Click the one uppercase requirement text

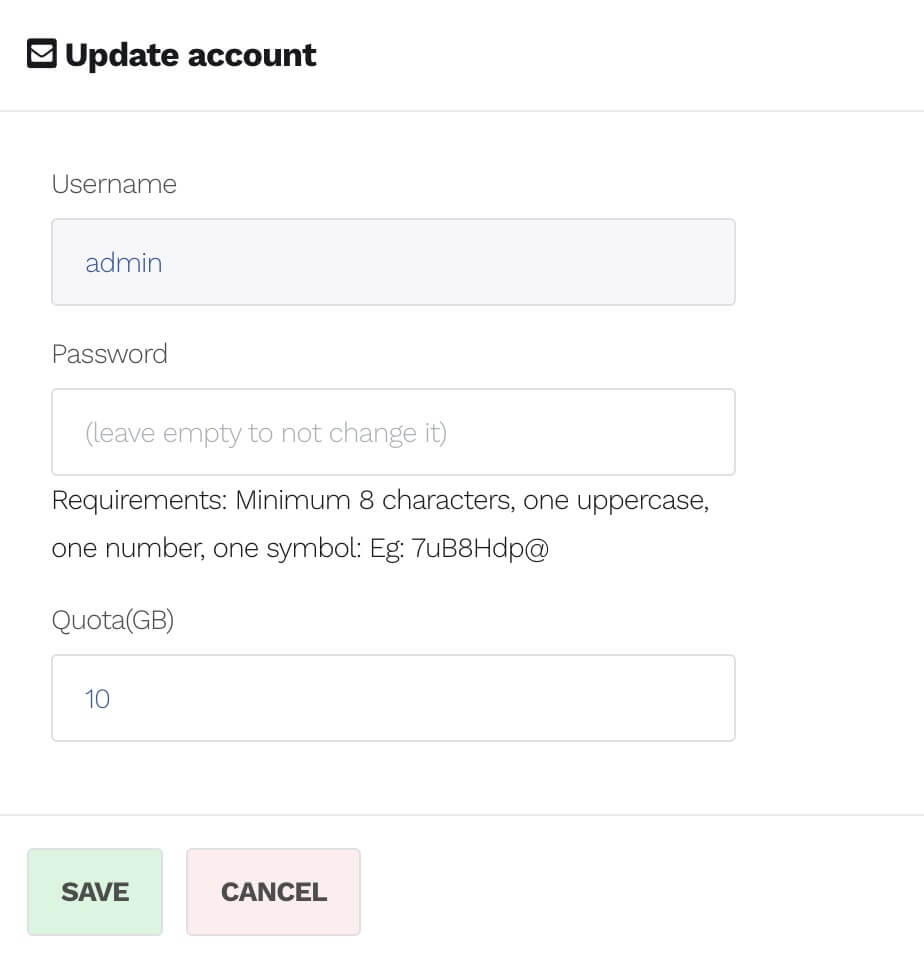pos(616,500)
